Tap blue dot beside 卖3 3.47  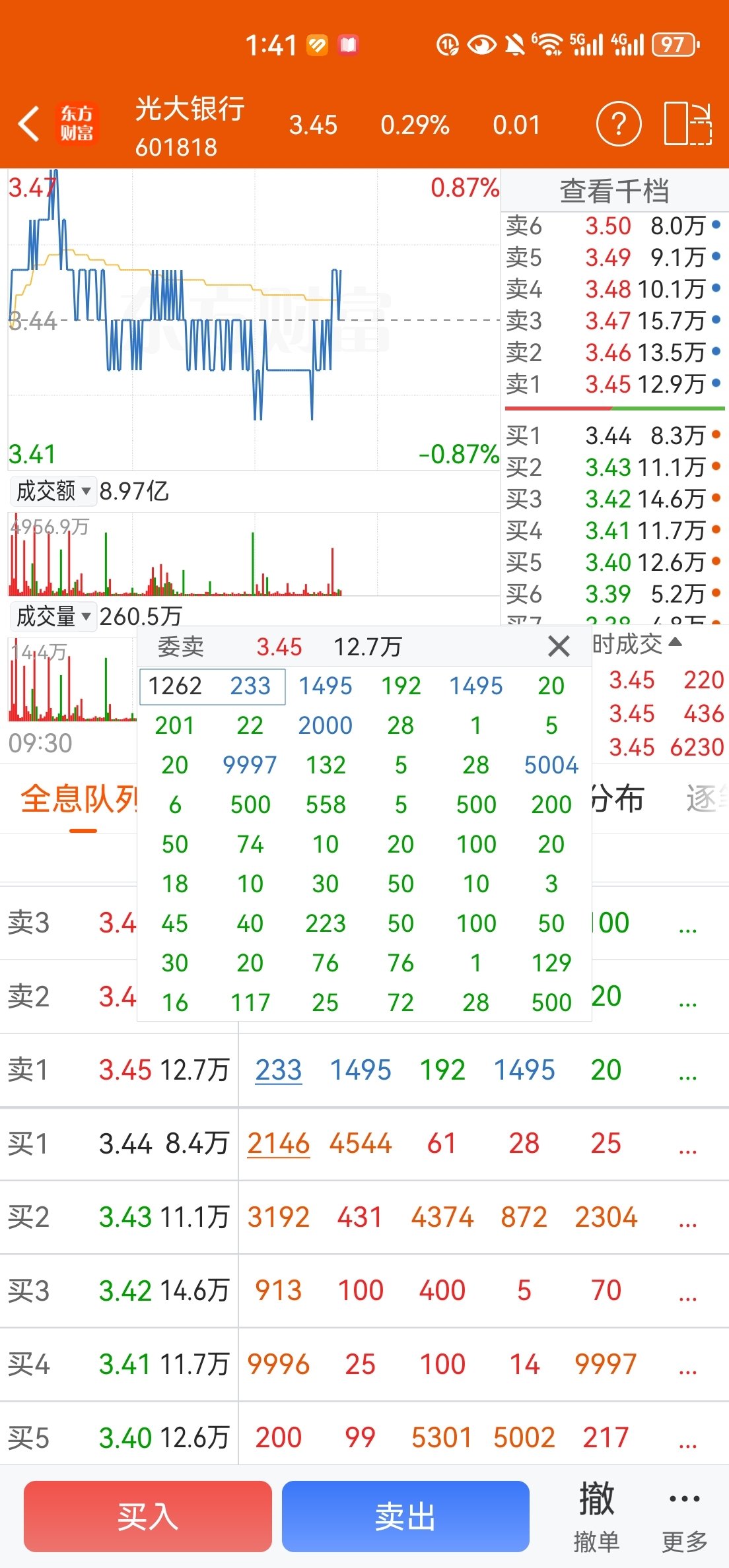[x=716, y=320]
